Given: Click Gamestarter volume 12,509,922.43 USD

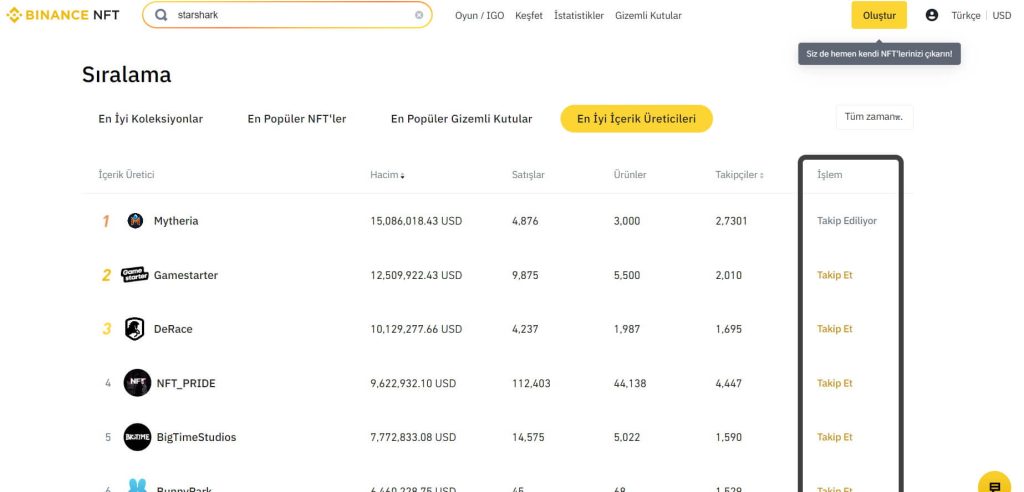Looking at the screenshot, I should point(416,275).
